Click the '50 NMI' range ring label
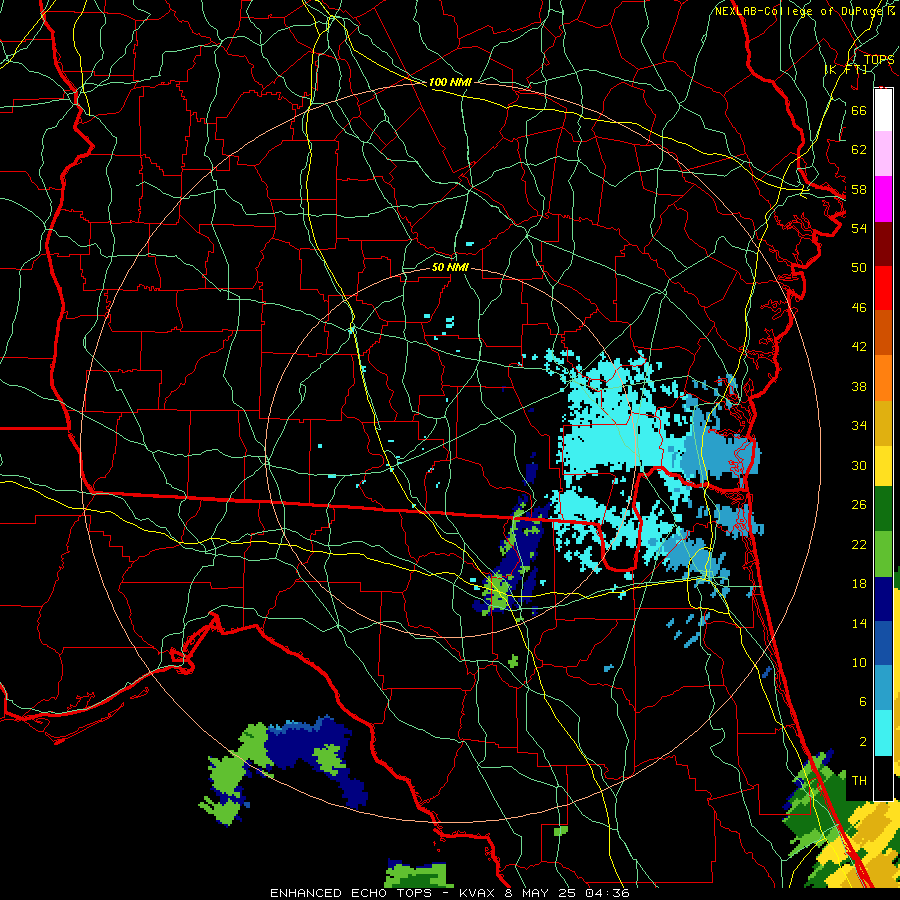This screenshot has height=900, width=900. (450, 267)
